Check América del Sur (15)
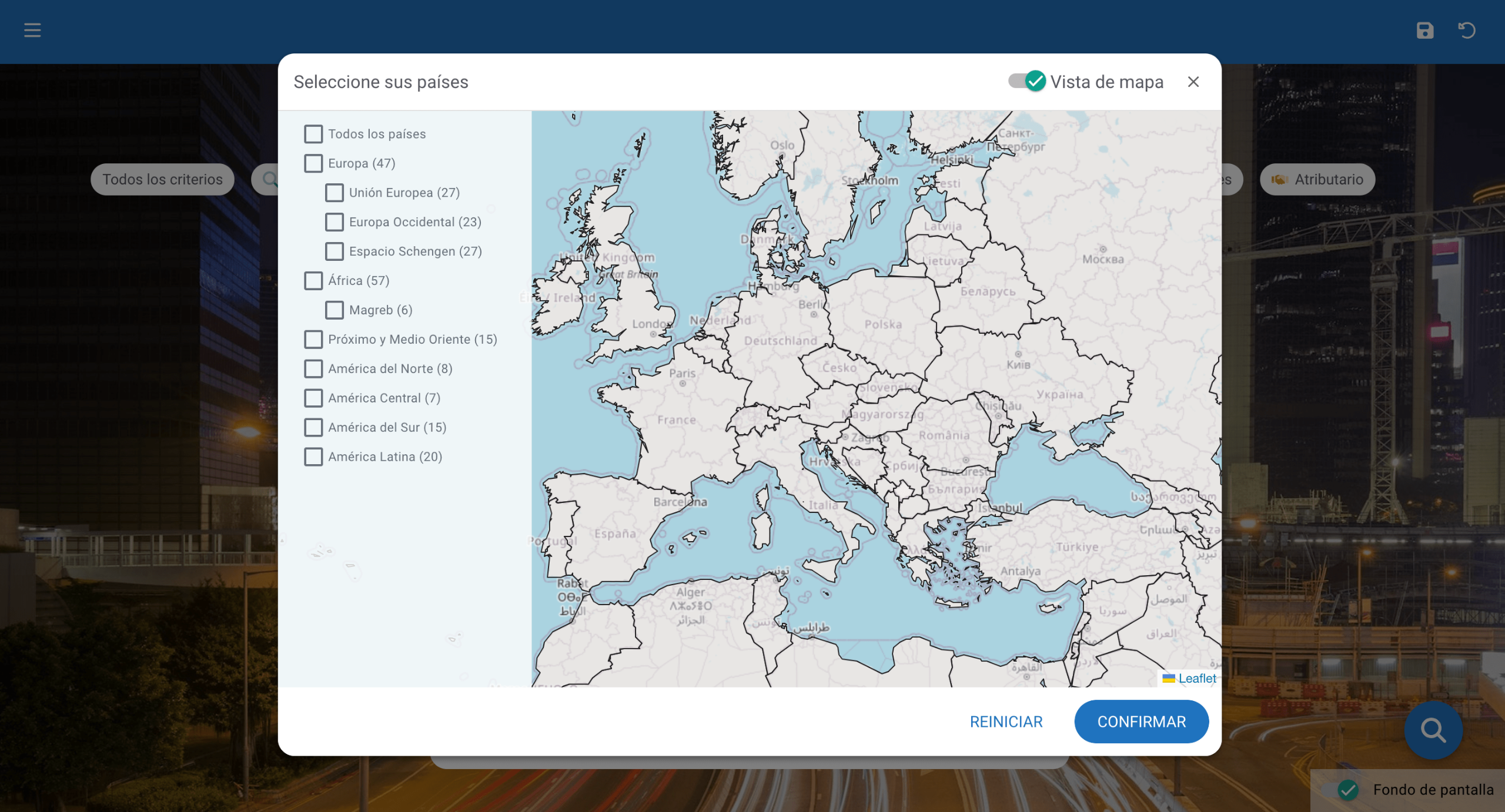 pyautogui.click(x=313, y=428)
